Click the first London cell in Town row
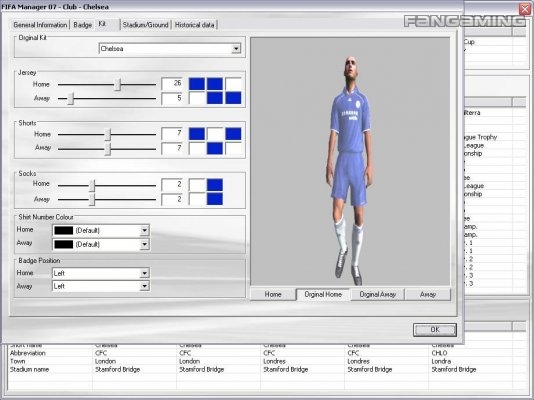534x400 pixels. tap(106, 361)
